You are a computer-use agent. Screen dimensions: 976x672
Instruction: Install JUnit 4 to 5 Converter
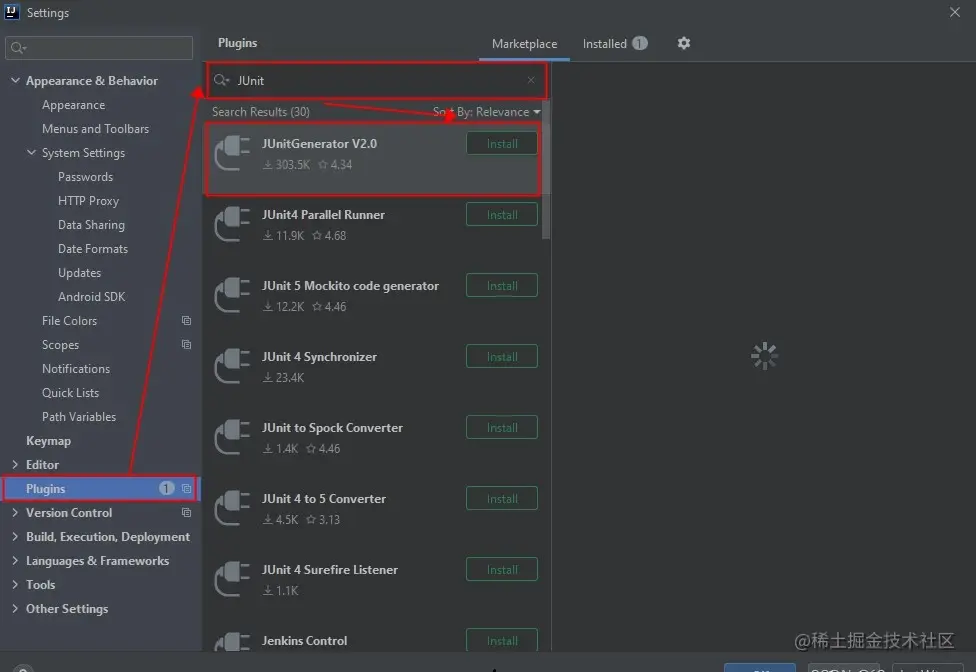pyautogui.click(x=502, y=498)
